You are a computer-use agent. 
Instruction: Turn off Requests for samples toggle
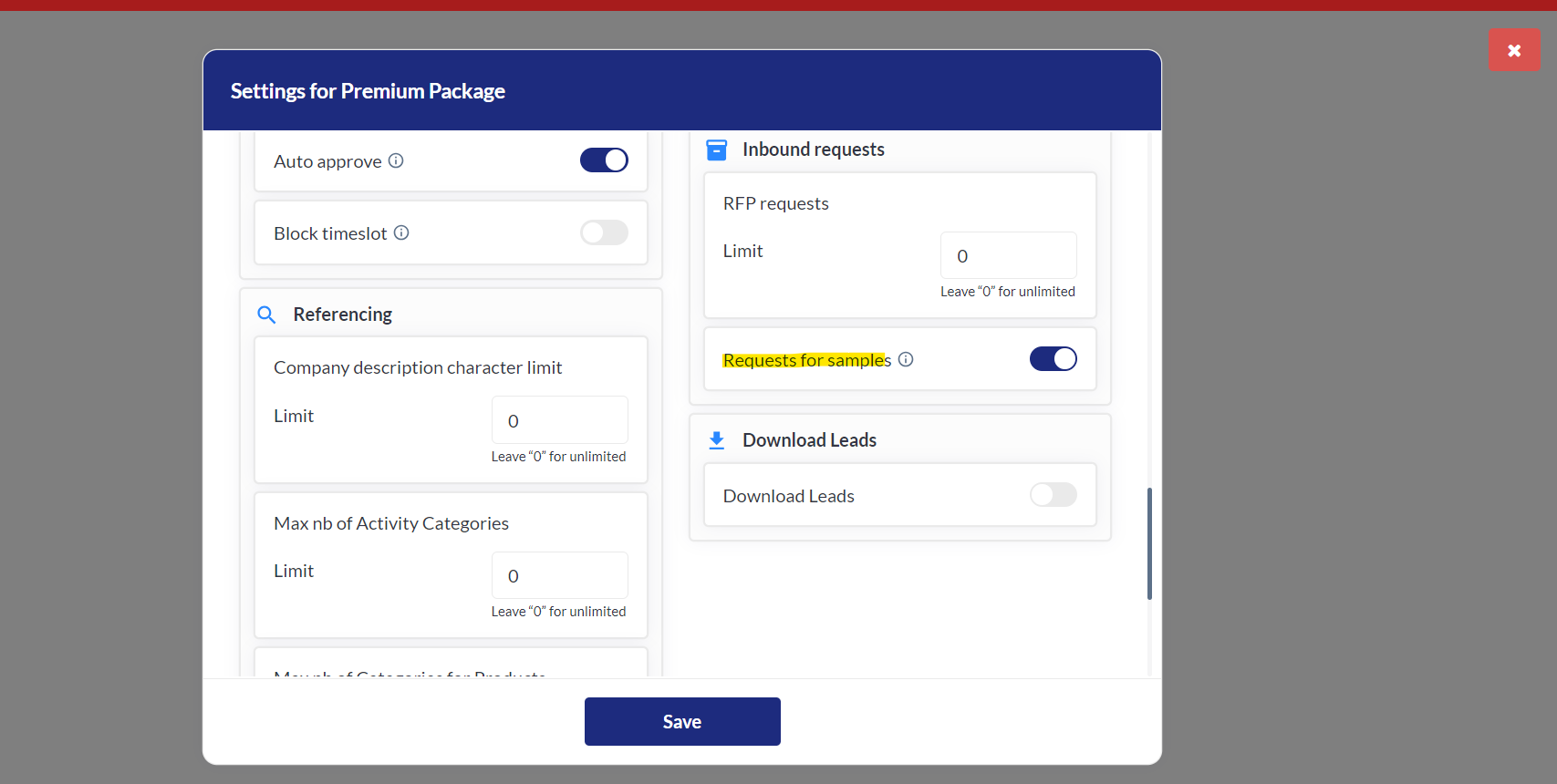tap(1053, 359)
